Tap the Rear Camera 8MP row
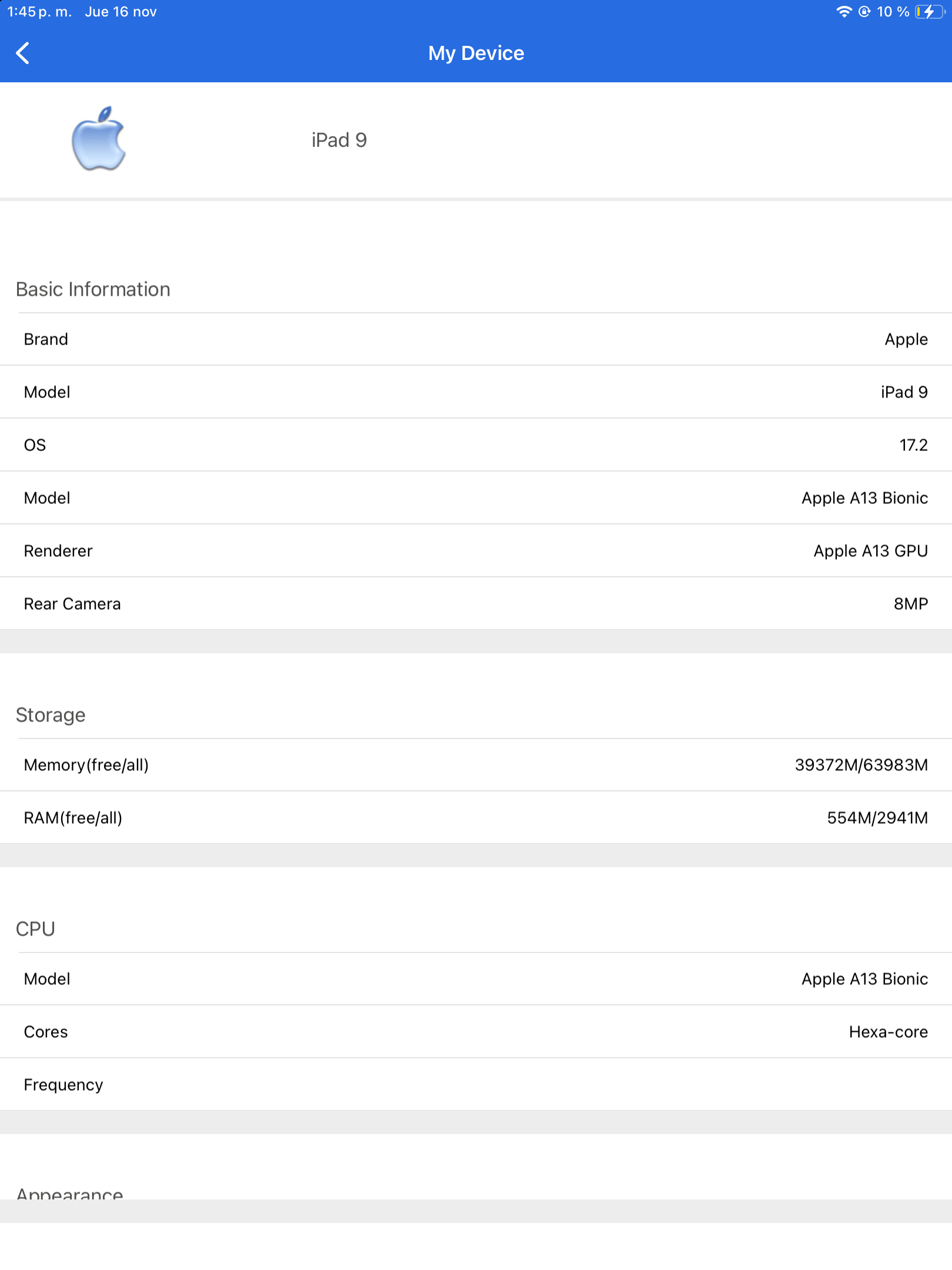 coord(476,604)
